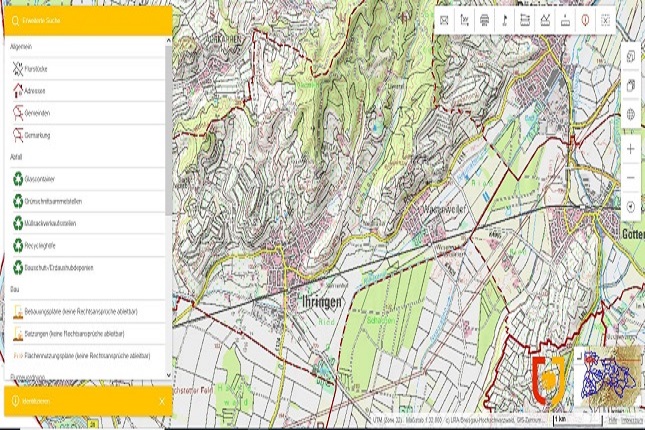Click the envelope icon in the top toolbar
This screenshot has width=645, height=430.
pos(444,20)
